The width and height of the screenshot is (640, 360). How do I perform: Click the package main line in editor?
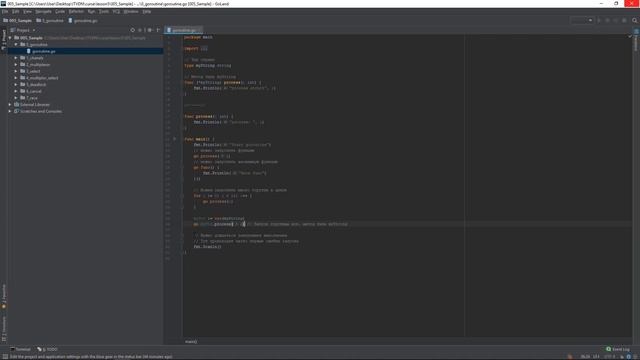pyautogui.click(x=198, y=37)
